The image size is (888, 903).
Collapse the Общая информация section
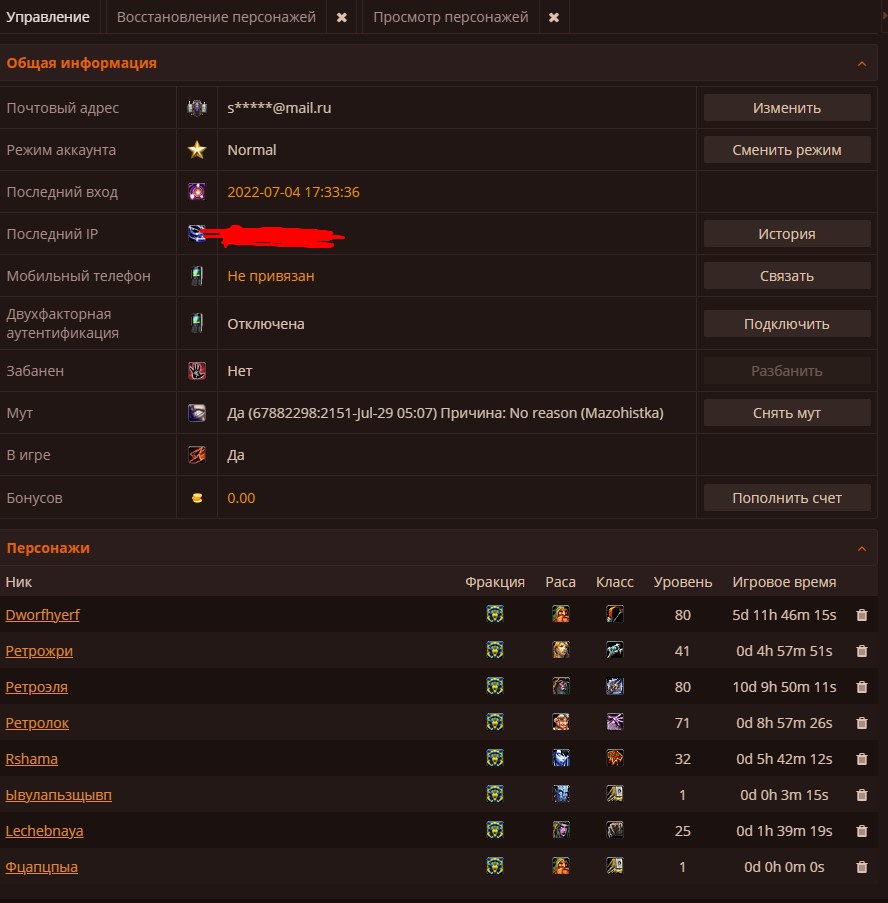(x=861, y=64)
